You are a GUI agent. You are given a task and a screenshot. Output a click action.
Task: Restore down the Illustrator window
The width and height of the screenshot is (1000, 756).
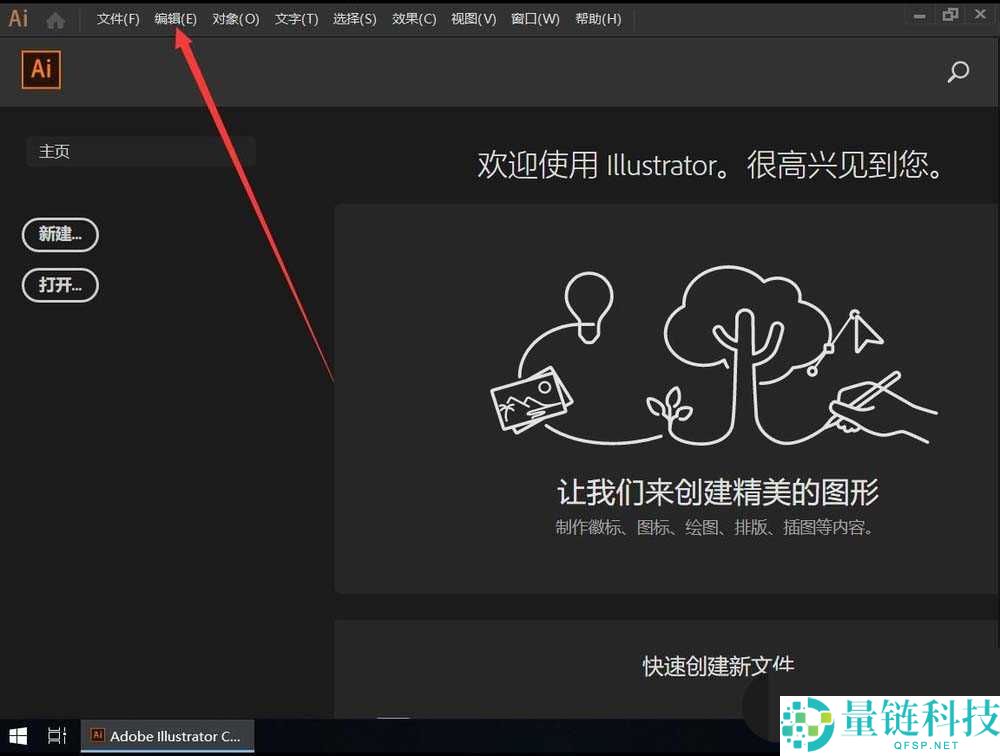(950, 14)
